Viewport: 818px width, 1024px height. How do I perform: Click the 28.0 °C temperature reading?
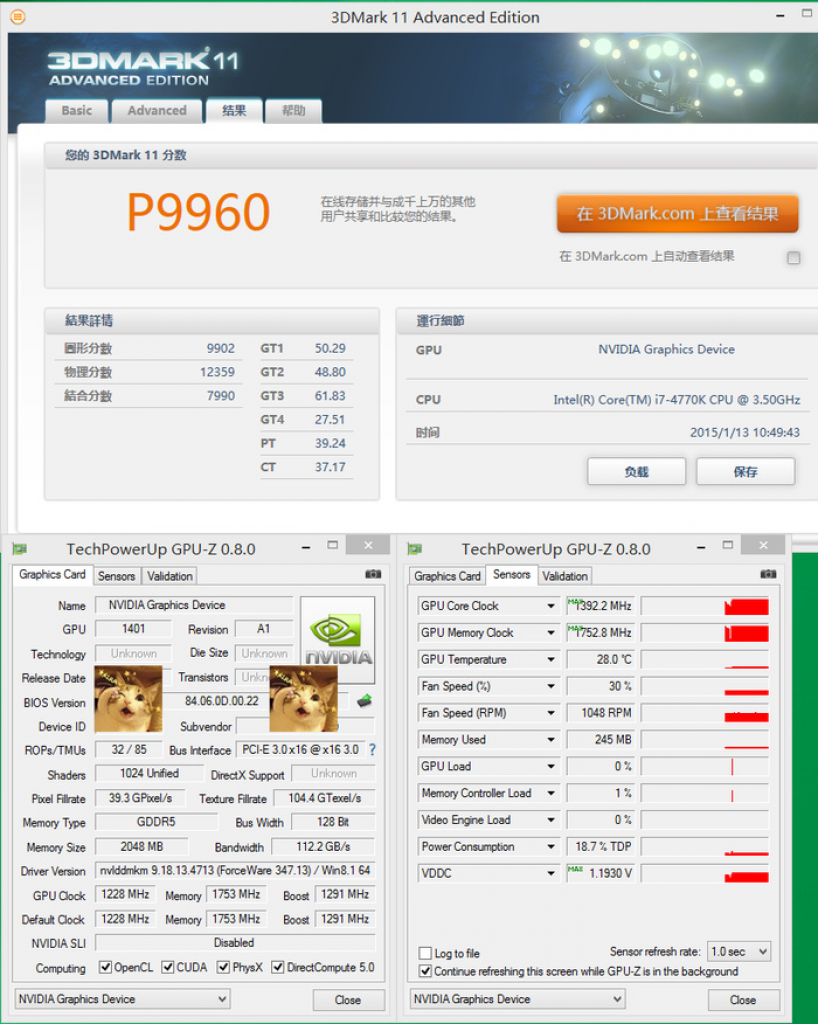[601, 660]
